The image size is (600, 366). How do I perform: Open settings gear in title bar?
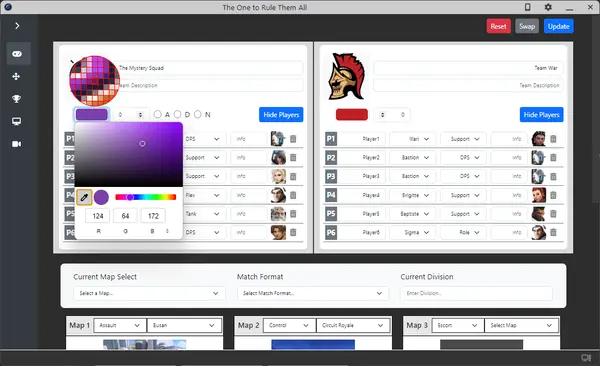[x=548, y=7]
